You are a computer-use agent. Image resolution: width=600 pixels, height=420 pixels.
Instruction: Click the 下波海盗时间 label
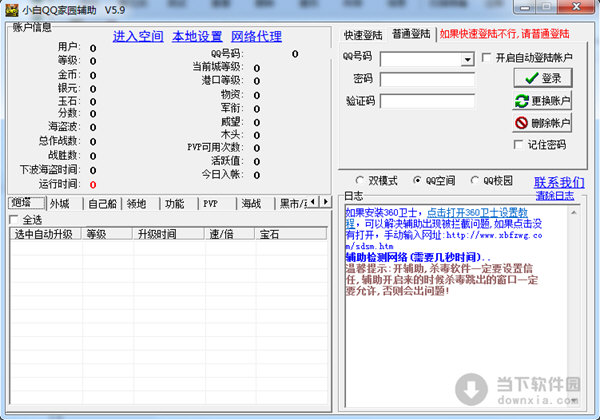pos(50,169)
